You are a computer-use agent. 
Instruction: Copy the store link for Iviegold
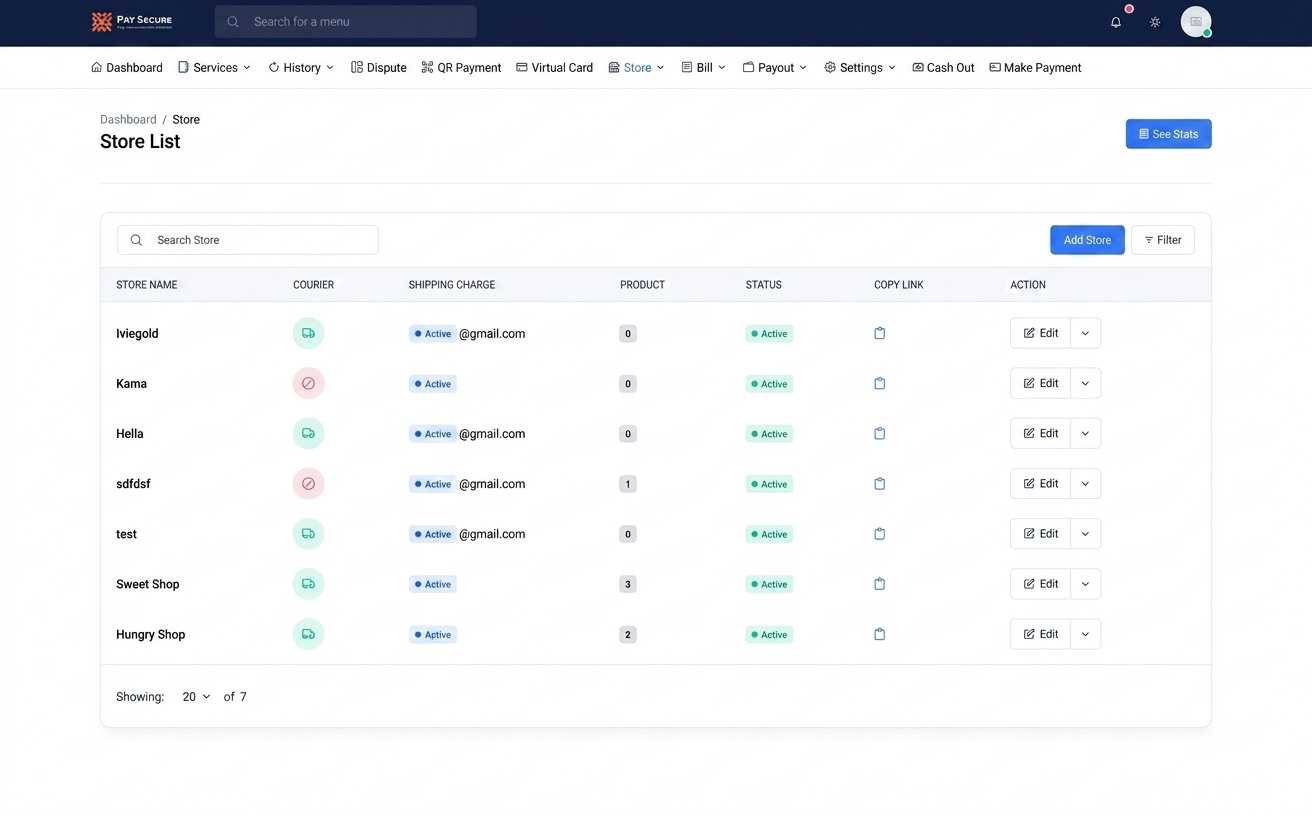[880, 333]
